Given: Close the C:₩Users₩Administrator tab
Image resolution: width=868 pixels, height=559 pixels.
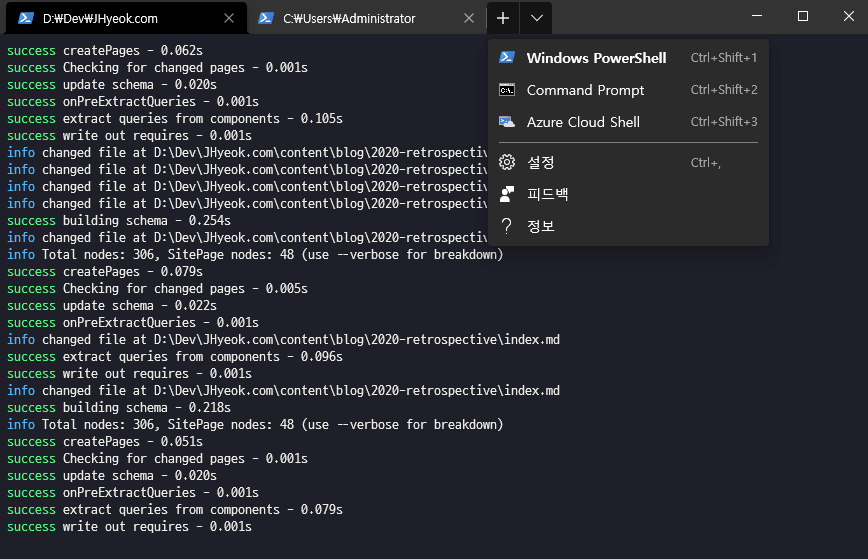Looking at the screenshot, I should (469, 18).
